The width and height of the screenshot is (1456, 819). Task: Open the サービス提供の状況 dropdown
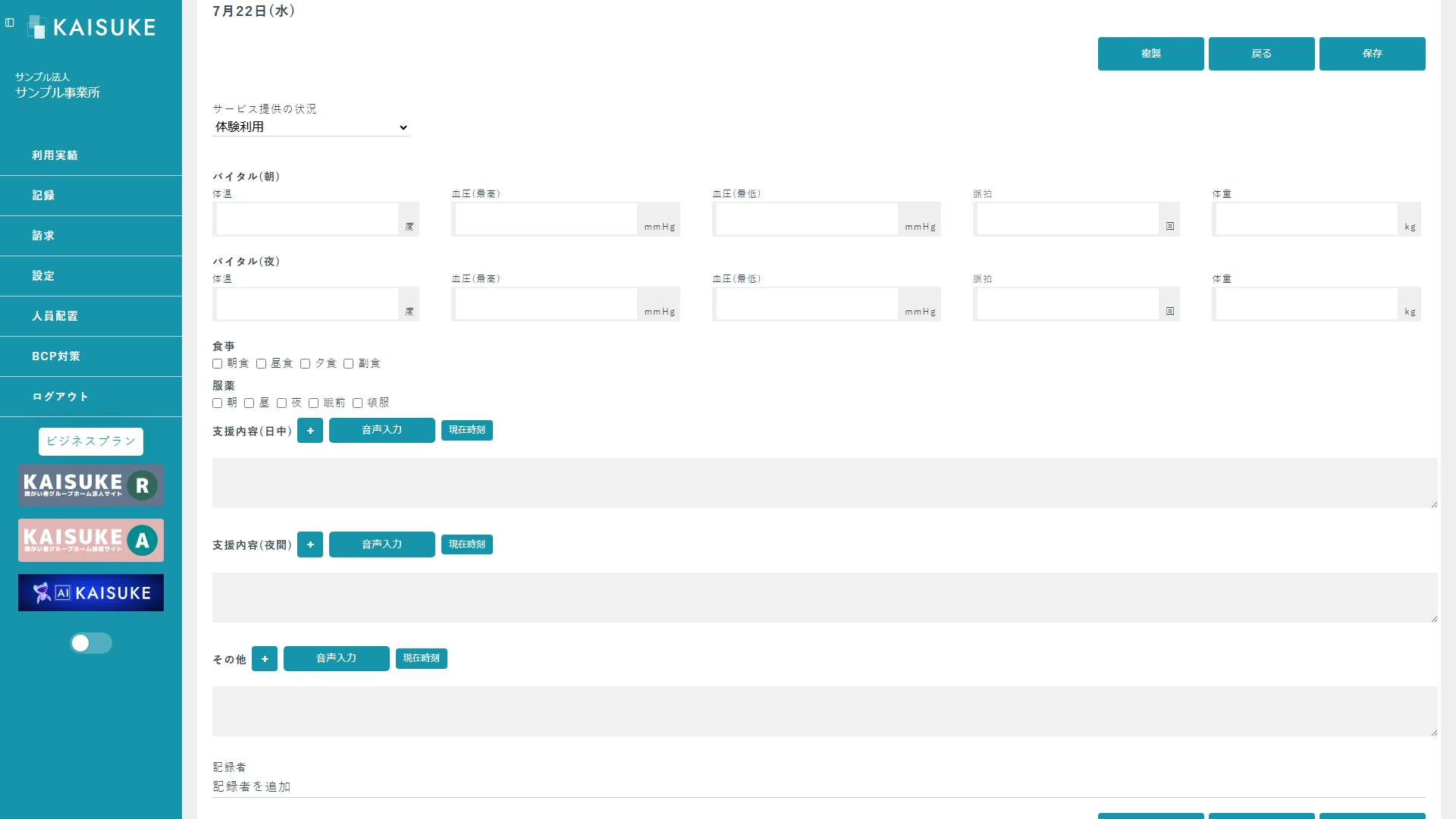point(311,127)
